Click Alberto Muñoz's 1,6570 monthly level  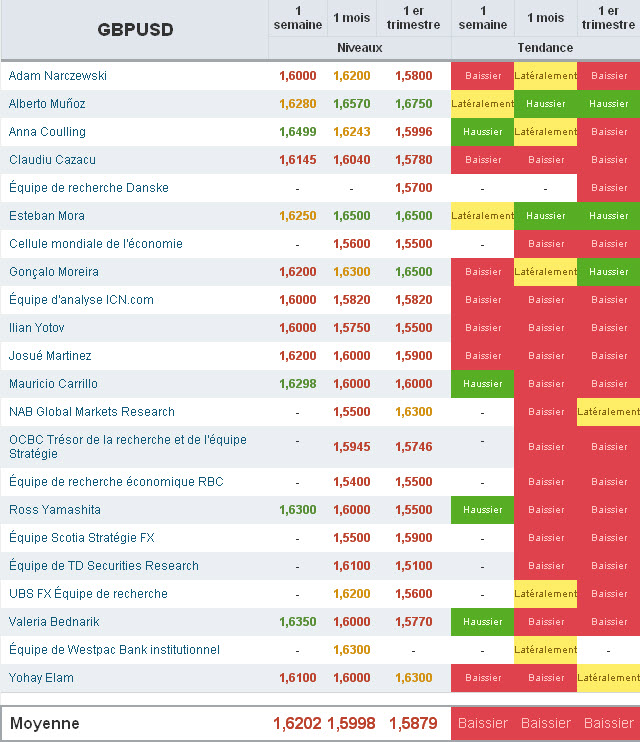click(352, 104)
